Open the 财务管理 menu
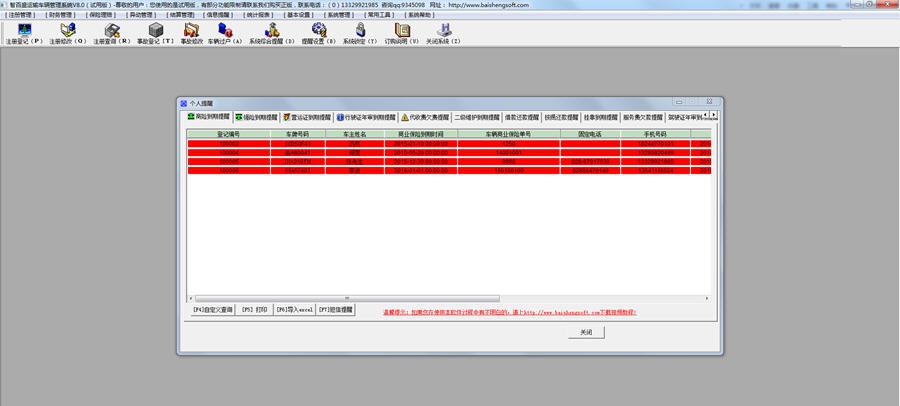Image resolution: width=900 pixels, height=406 pixels. coord(61,15)
